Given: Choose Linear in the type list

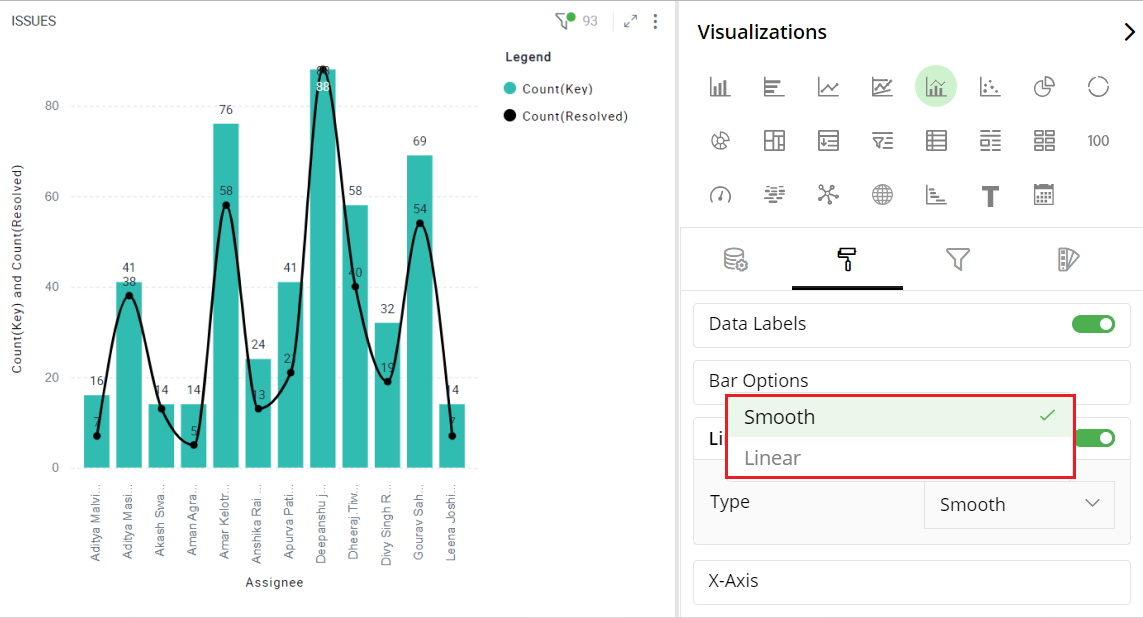Looking at the screenshot, I should [x=900, y=458].
